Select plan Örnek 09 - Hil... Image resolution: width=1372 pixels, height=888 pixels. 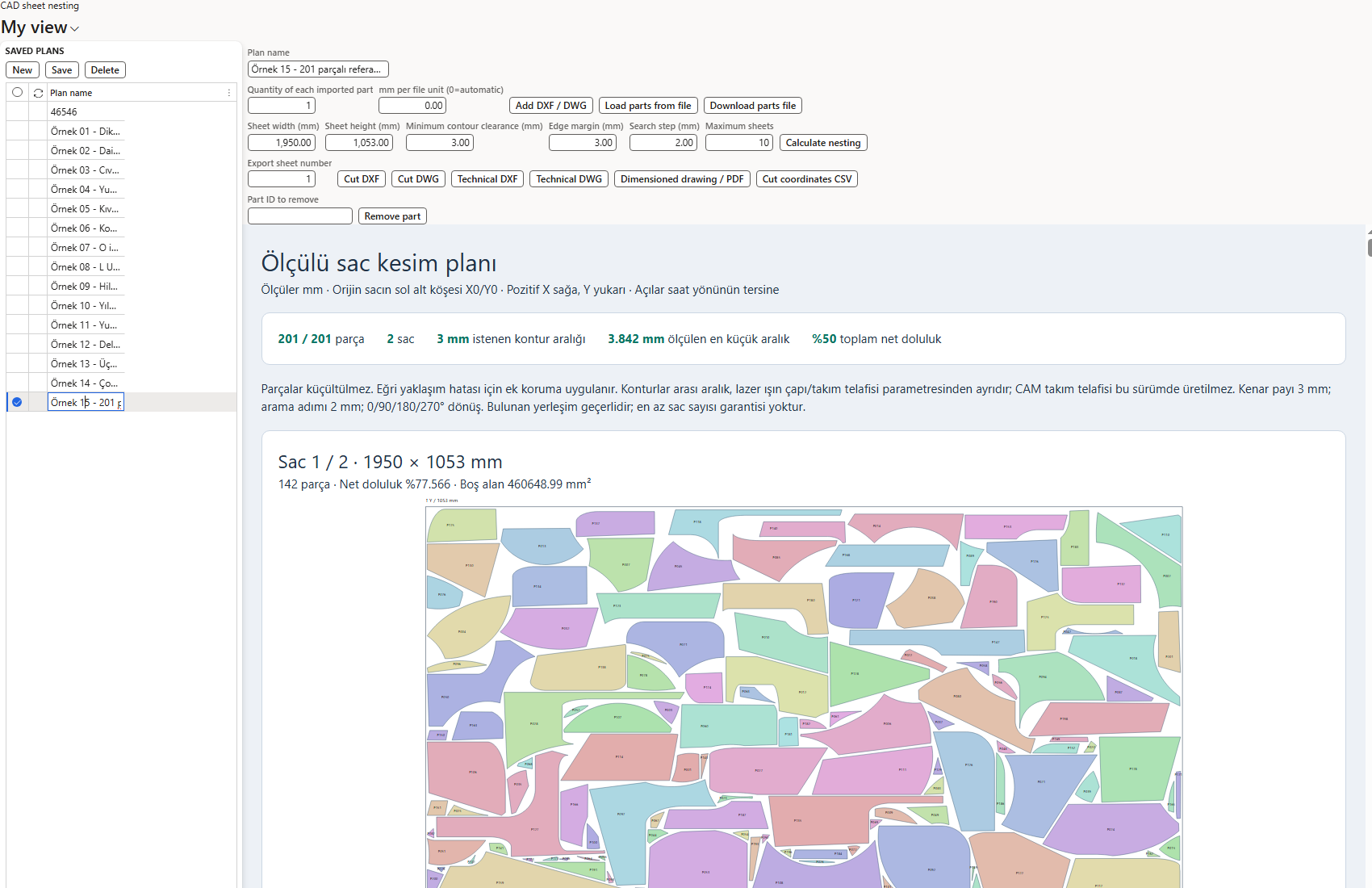point(86,287)
